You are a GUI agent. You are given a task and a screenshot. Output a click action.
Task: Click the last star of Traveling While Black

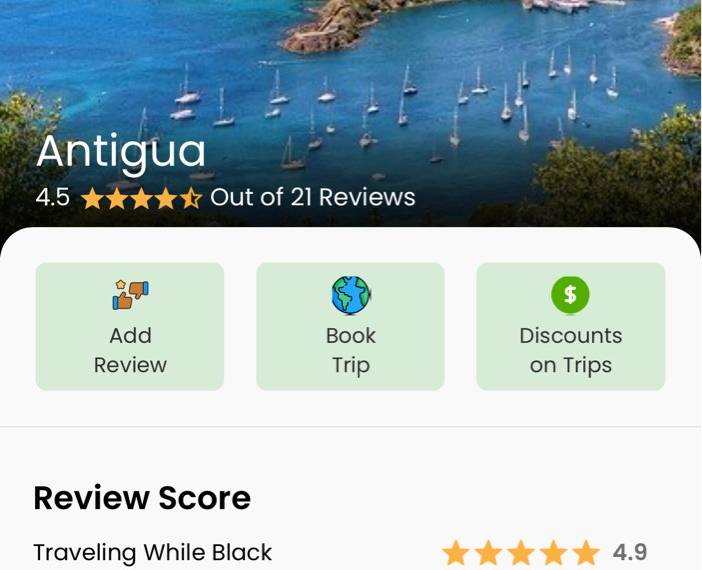click(586, 553)
